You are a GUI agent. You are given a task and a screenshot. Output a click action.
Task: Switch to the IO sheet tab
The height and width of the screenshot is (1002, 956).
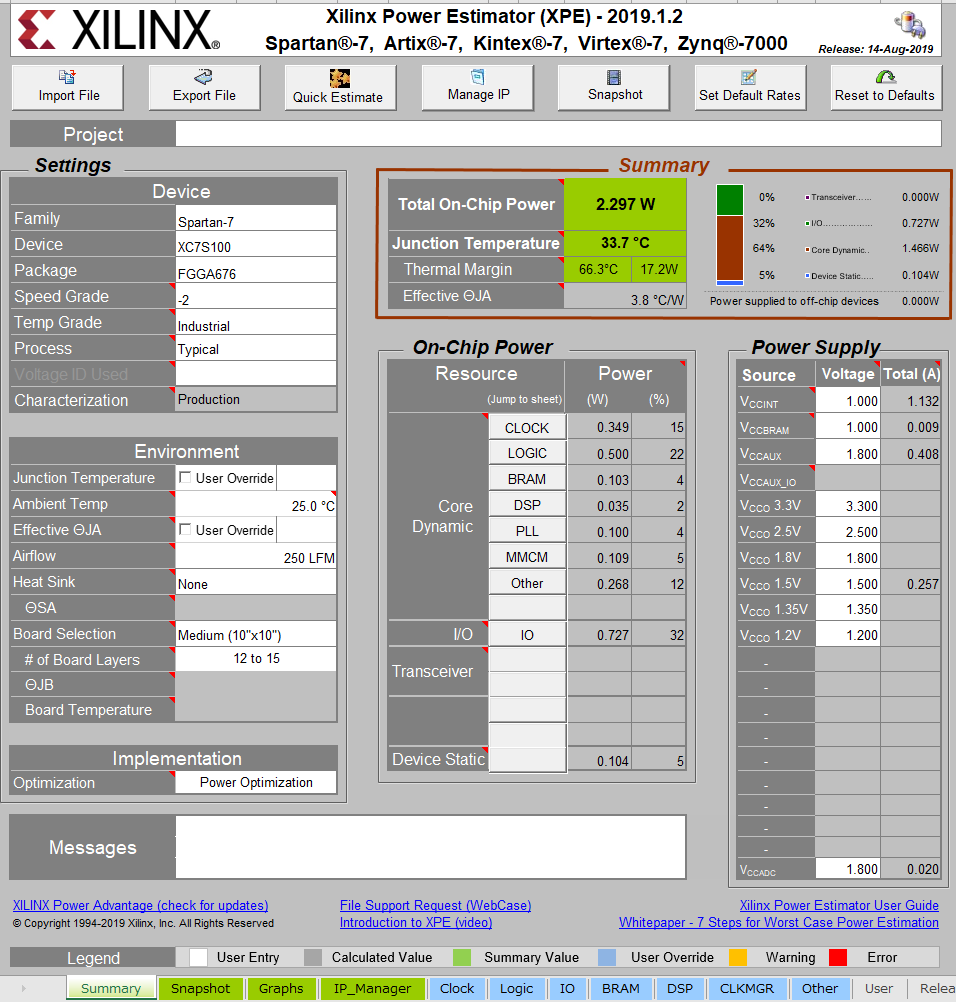567,989
